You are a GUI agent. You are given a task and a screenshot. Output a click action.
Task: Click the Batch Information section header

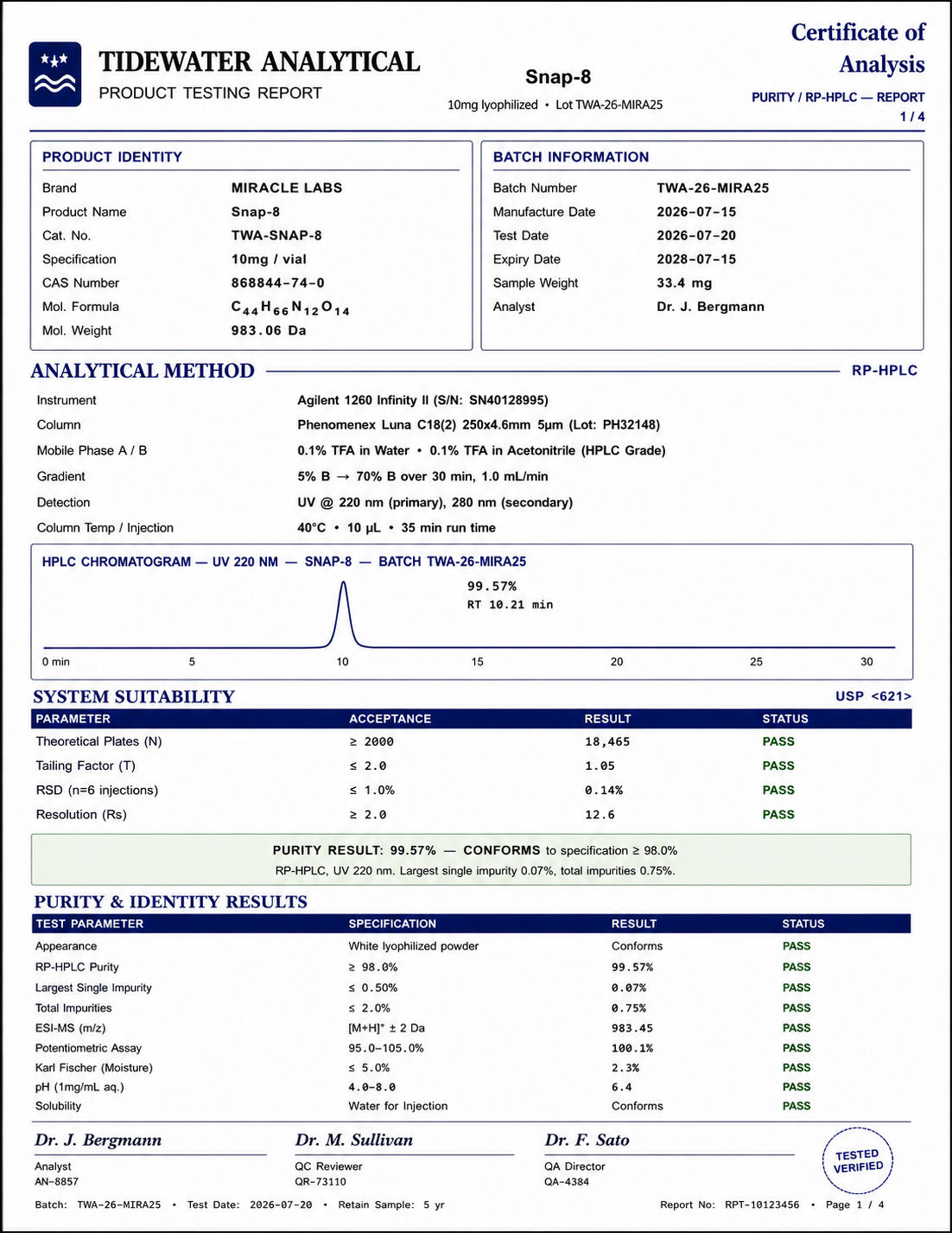(571, 157)
